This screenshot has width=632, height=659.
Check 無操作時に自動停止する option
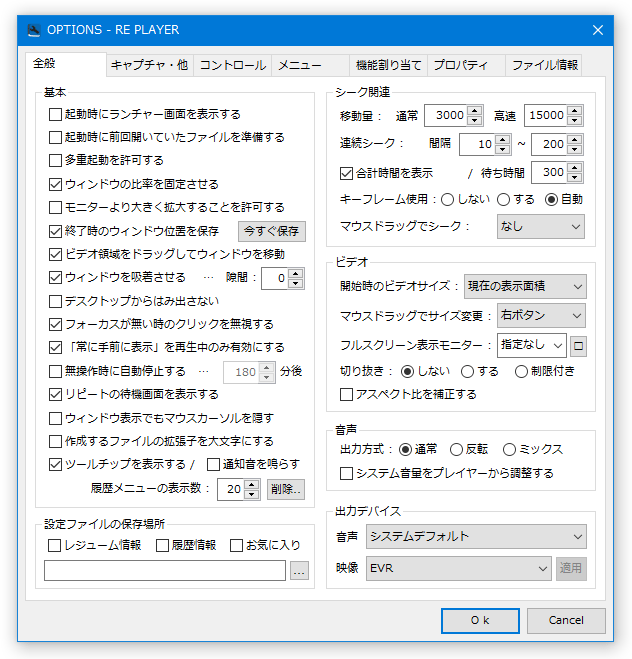(55, 371)
